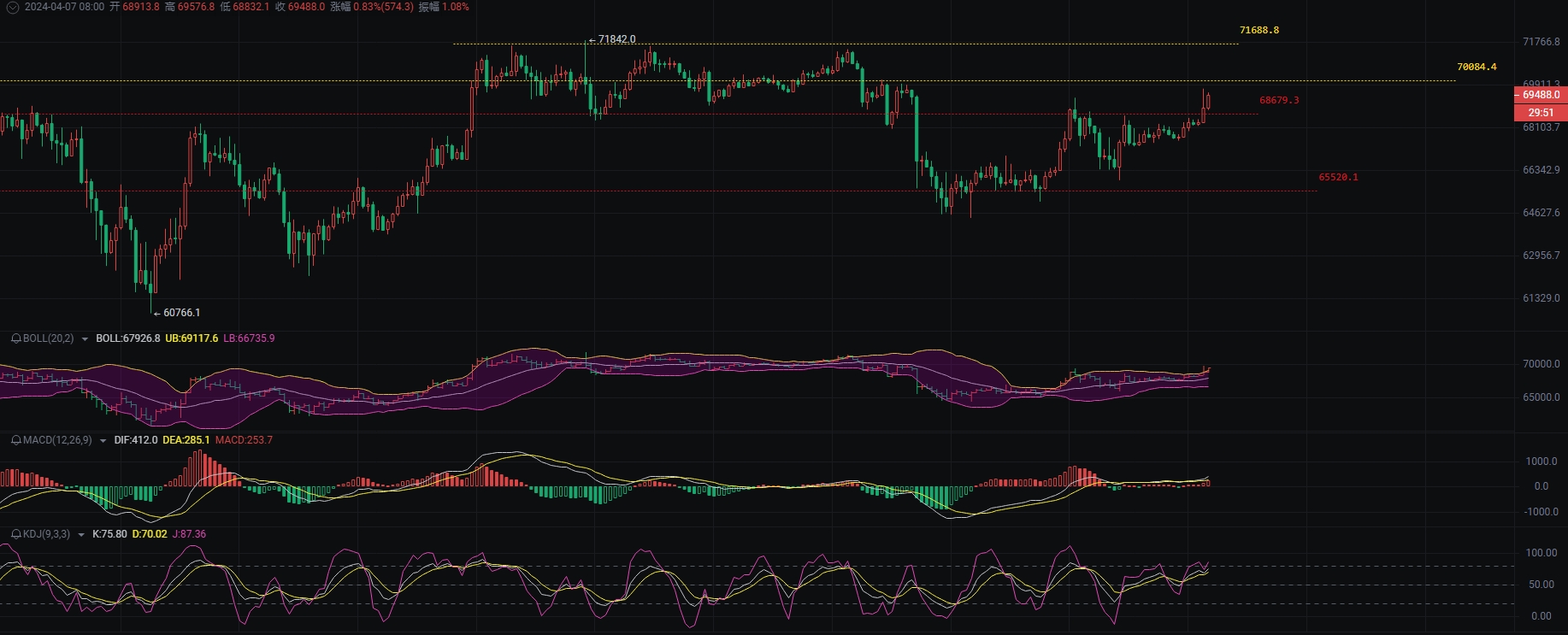1568x635 pixels.
Task: Click the BOLL indicator alert bell icon
Action: pos(15,338)
